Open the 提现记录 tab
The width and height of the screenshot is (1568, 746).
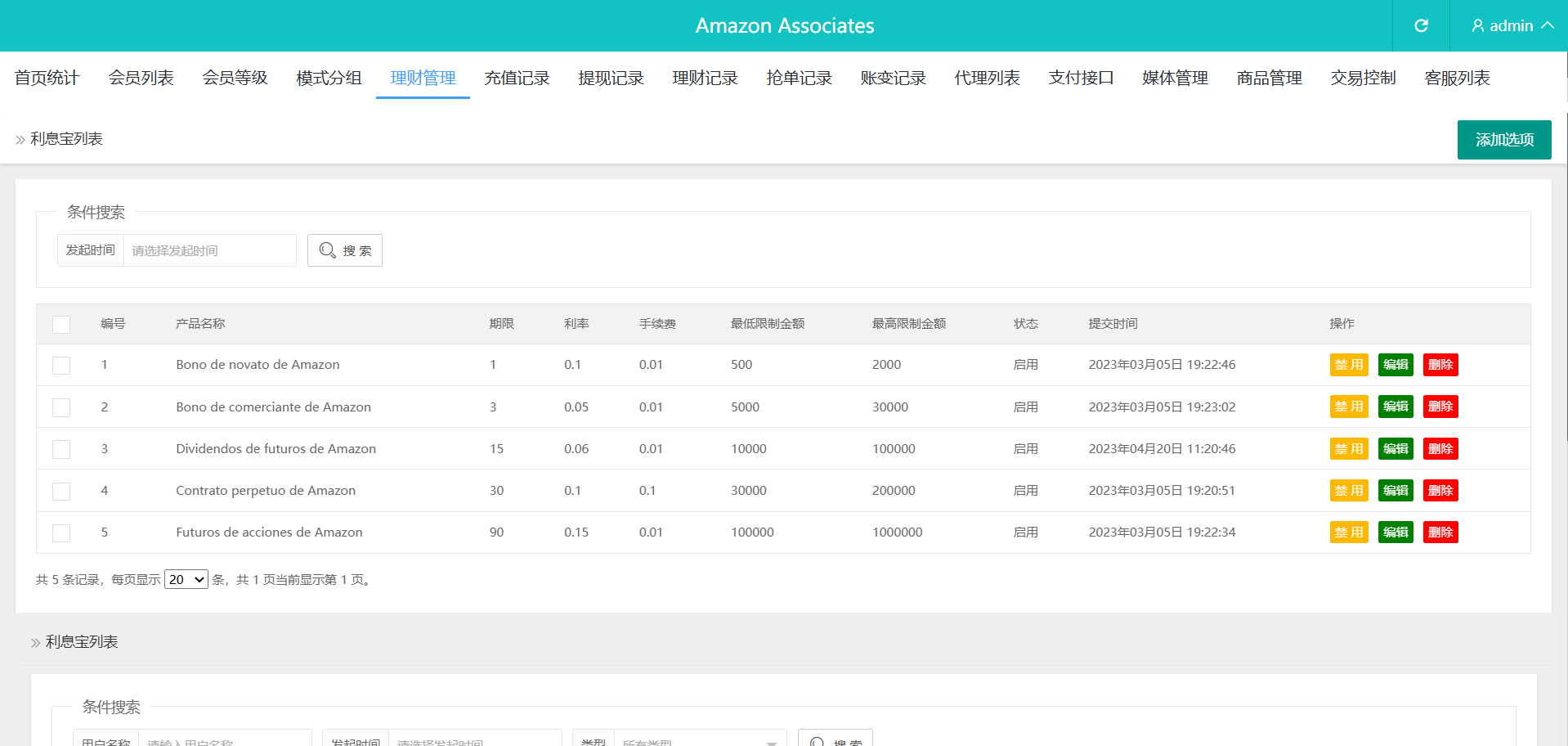tap(611, 78)
